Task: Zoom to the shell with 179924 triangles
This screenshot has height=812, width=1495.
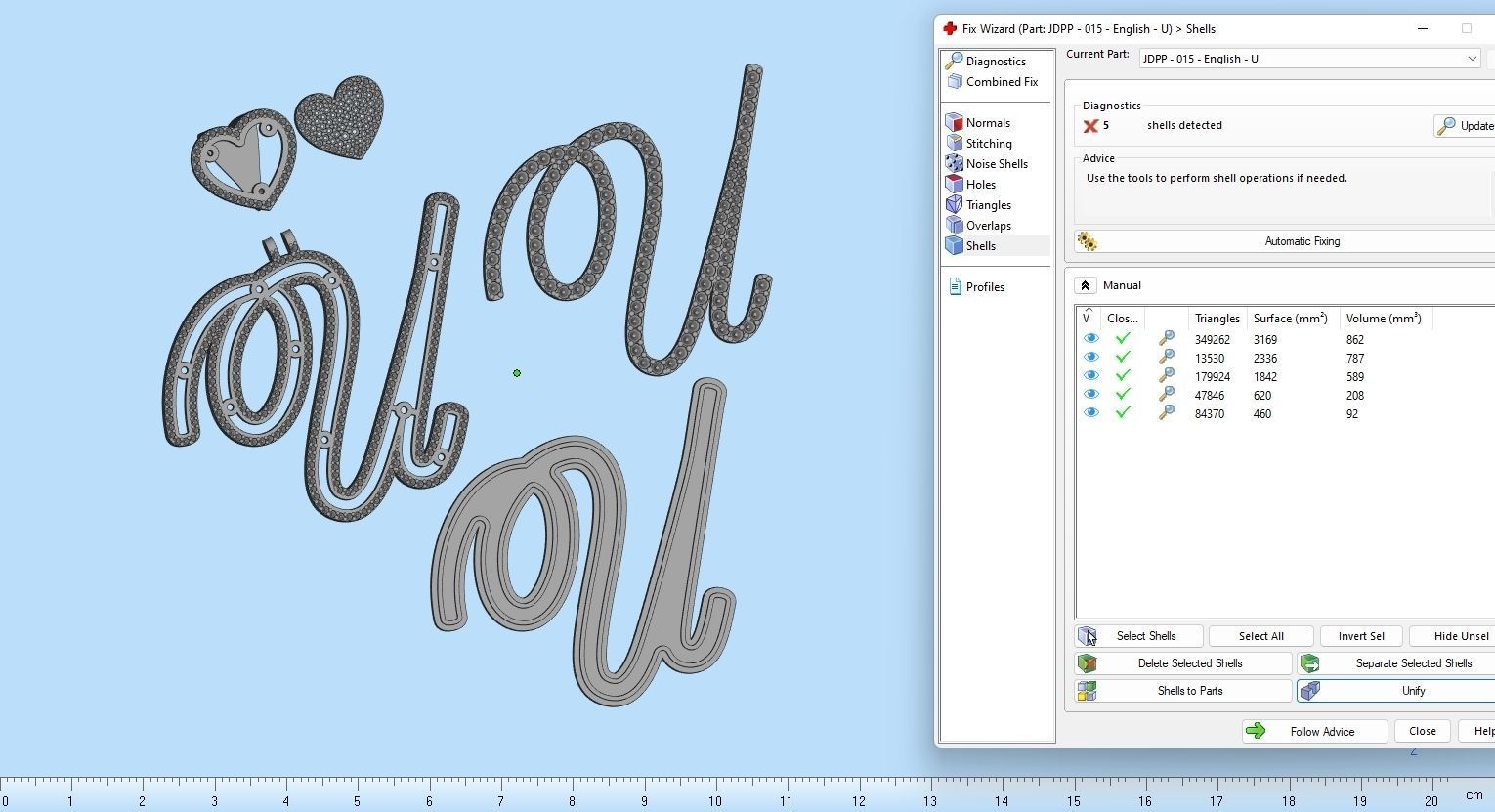Action: (x=1166, y=376)
